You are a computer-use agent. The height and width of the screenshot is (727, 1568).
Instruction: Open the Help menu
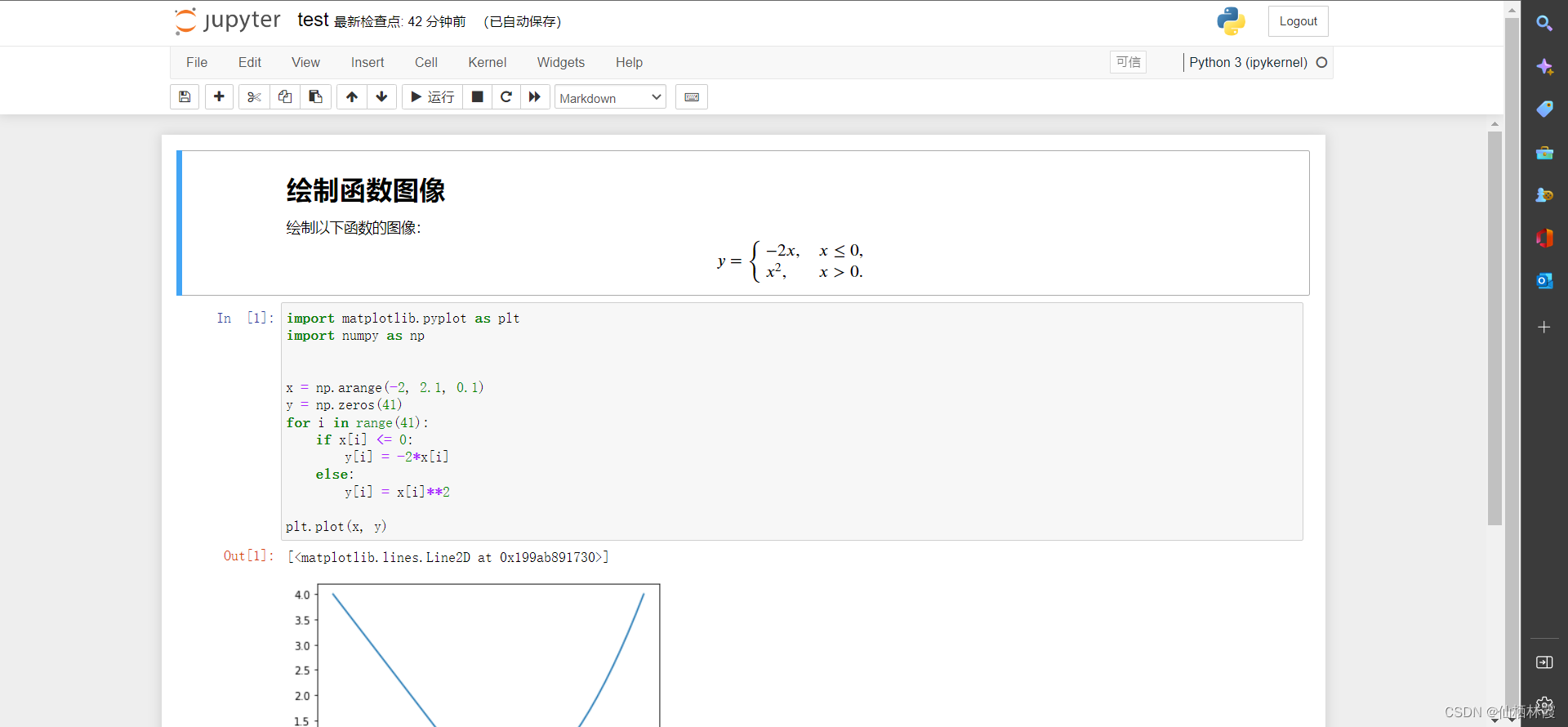(x=629, y=63)
